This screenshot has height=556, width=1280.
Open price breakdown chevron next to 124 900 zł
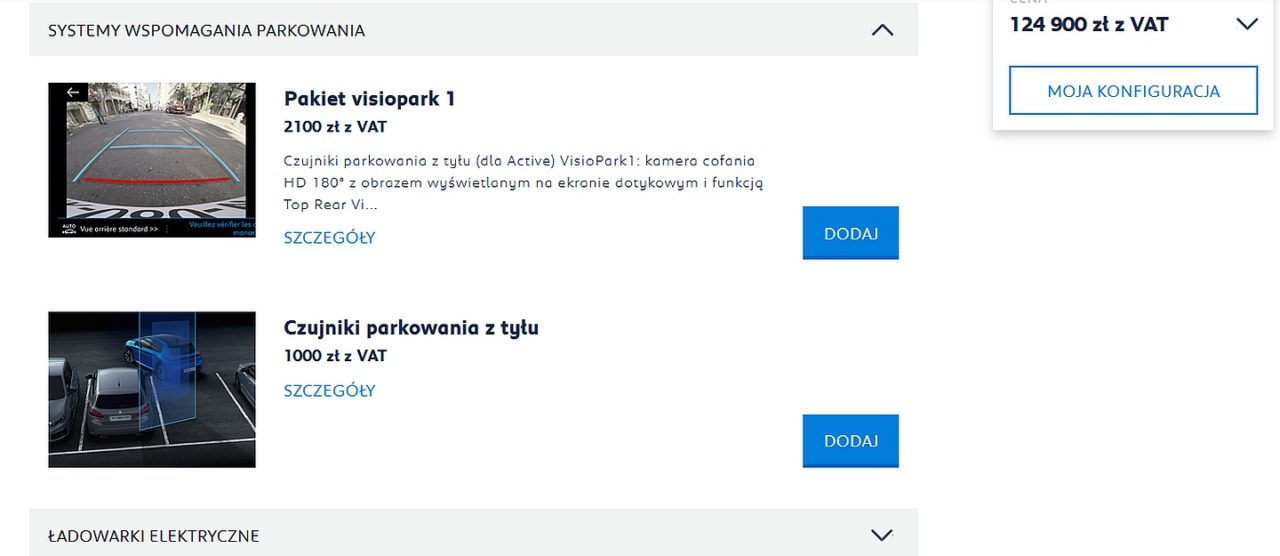pos(1246,24)
